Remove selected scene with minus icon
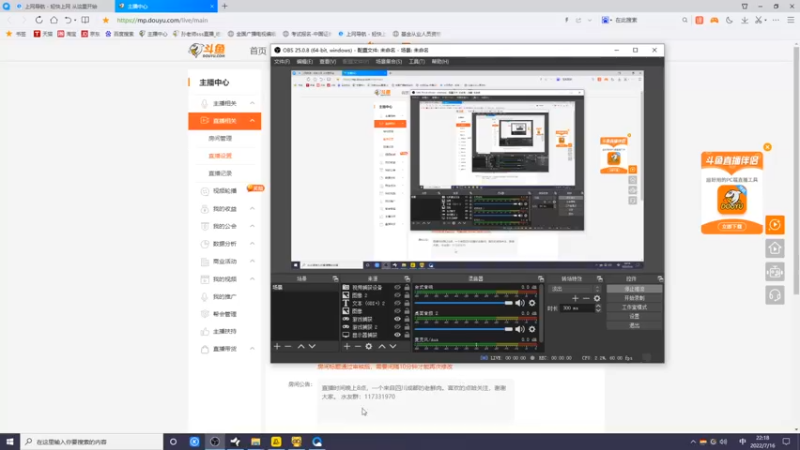Screen dimensions: 800x450 [288, 346]
